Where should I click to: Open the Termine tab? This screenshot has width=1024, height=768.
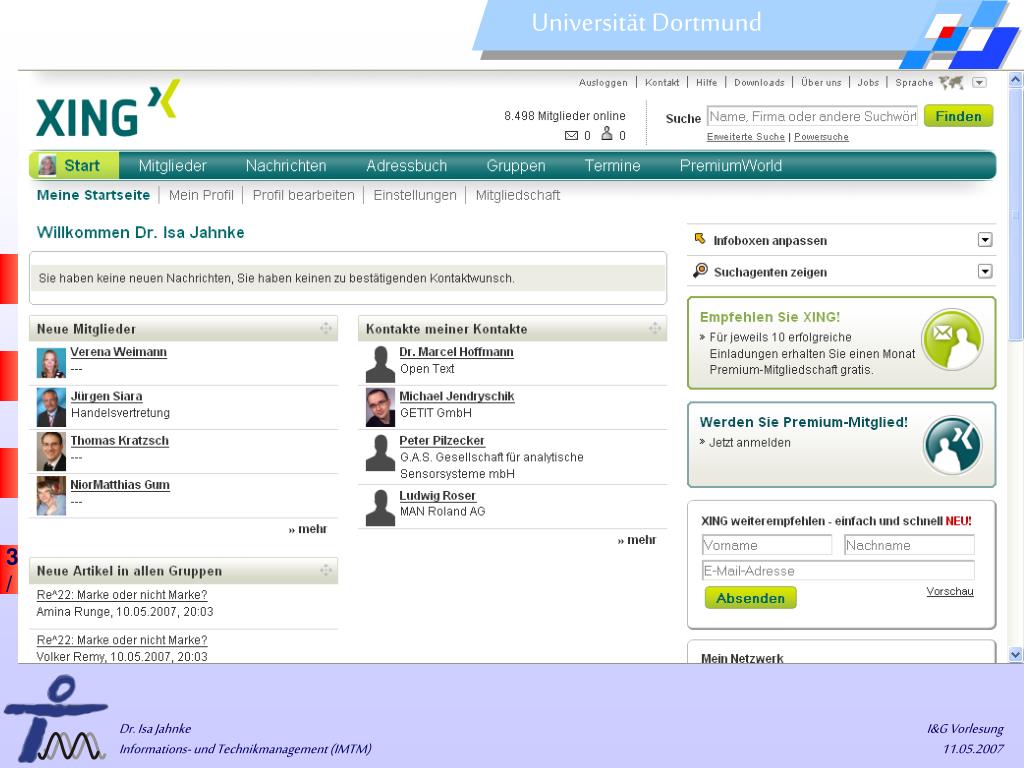point(612,166)
